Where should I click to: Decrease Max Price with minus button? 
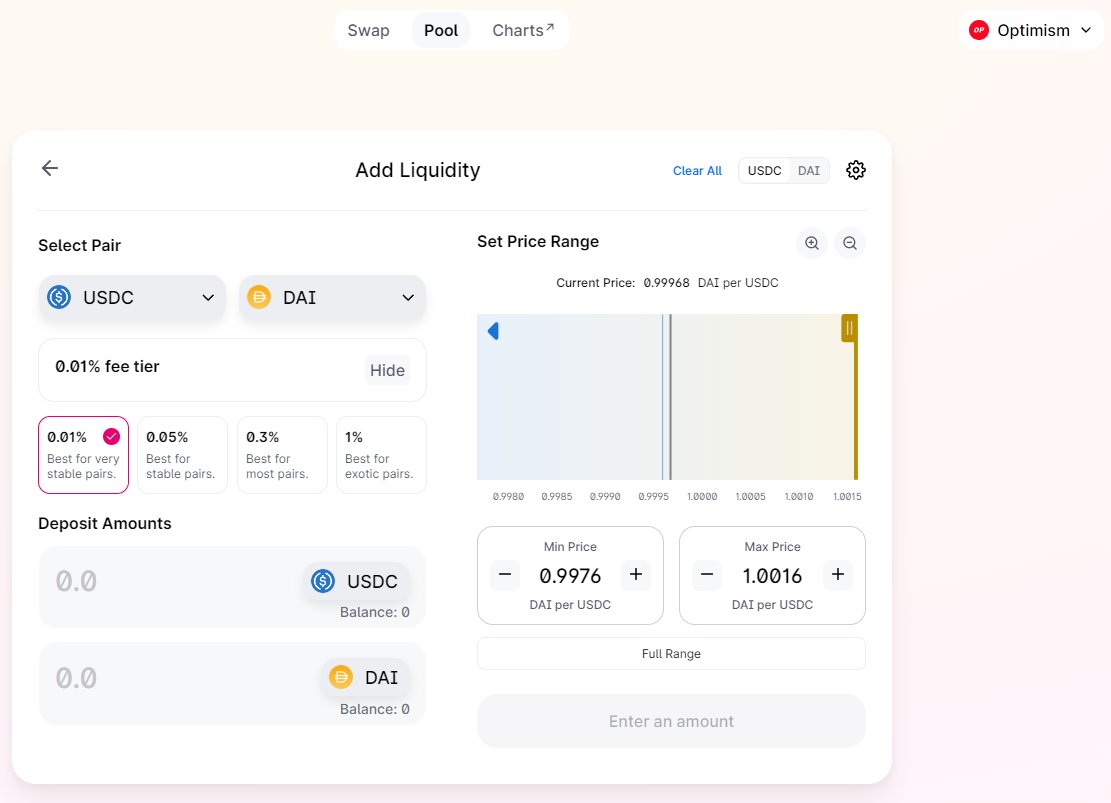coord(706,575)
